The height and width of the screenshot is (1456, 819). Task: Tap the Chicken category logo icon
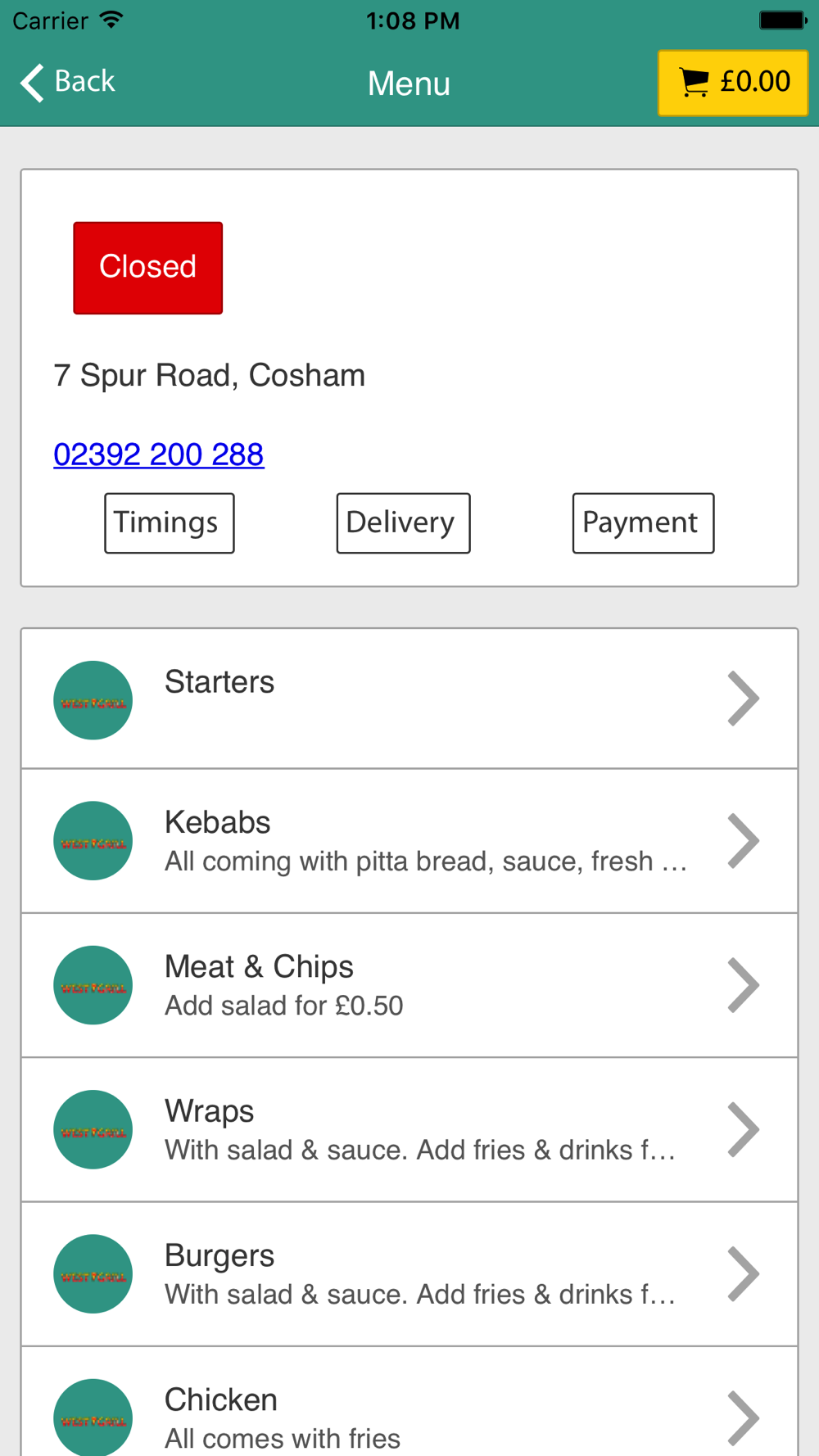[93, 1417]
